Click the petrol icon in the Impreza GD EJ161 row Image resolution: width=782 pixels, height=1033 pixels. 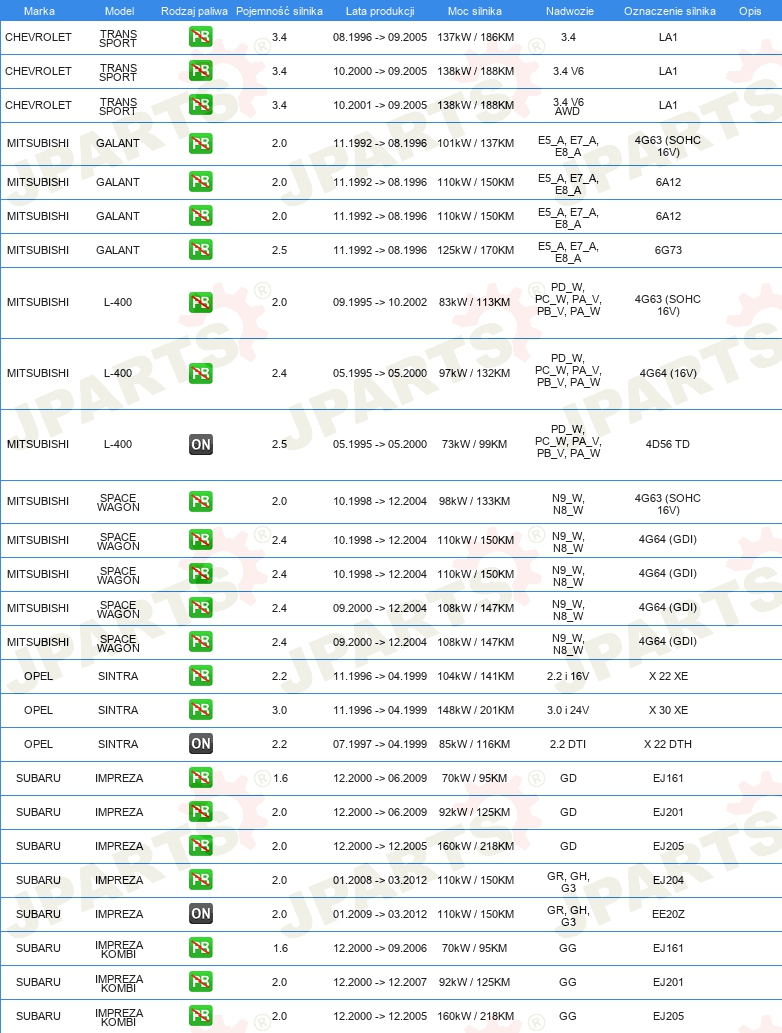200,777
